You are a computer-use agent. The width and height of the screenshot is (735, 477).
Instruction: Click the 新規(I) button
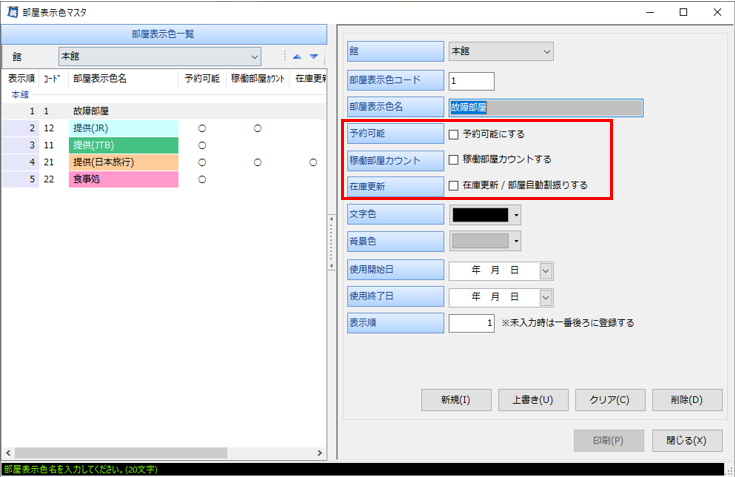click(455, 400)
